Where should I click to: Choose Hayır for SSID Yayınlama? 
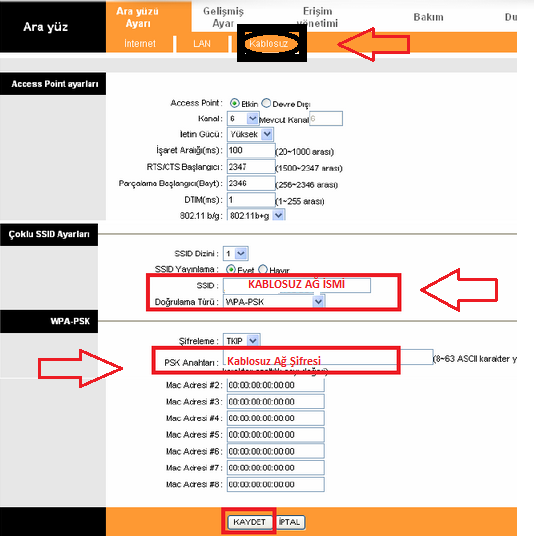[263, 269]
